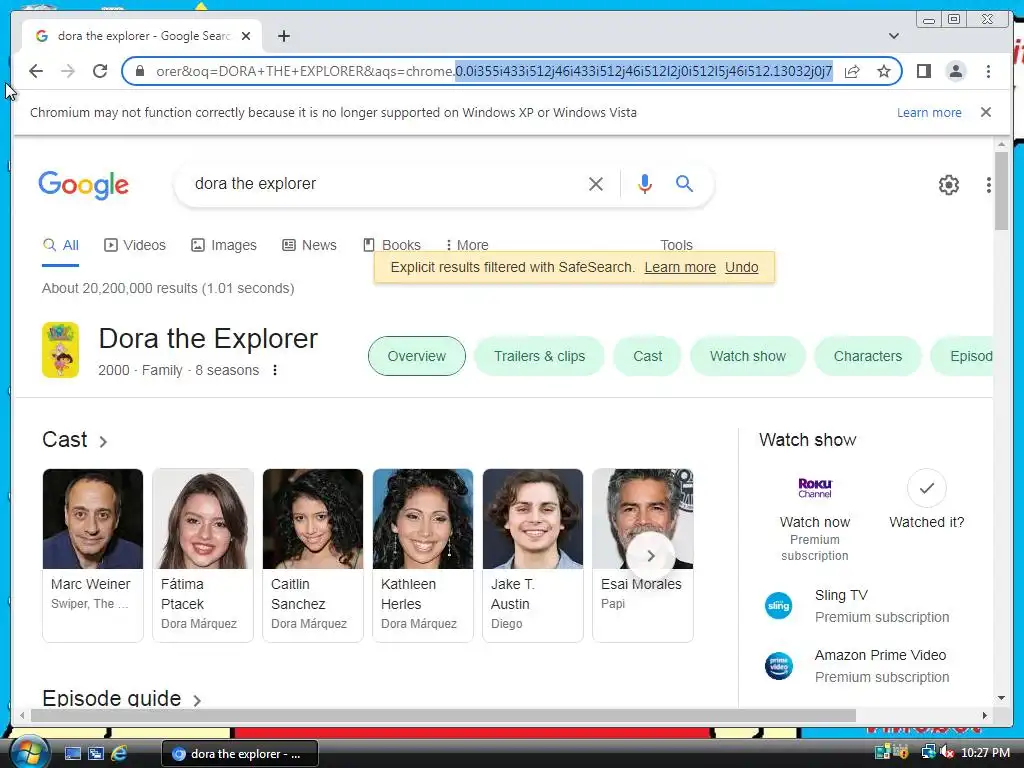
Task: Reload the current page
Action: (x=100, y=71)
